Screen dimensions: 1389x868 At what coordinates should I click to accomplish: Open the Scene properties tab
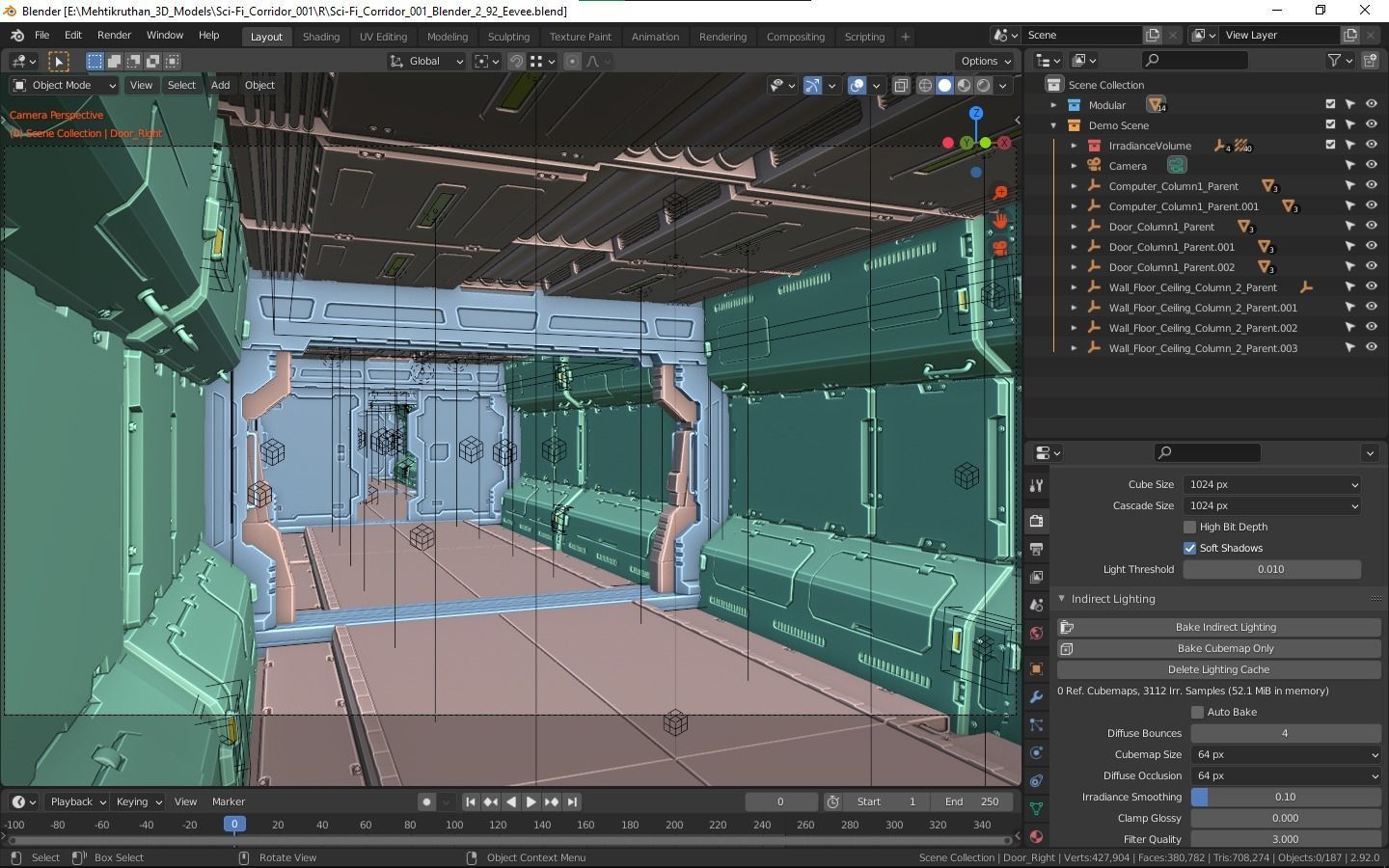click(1036, 605)
